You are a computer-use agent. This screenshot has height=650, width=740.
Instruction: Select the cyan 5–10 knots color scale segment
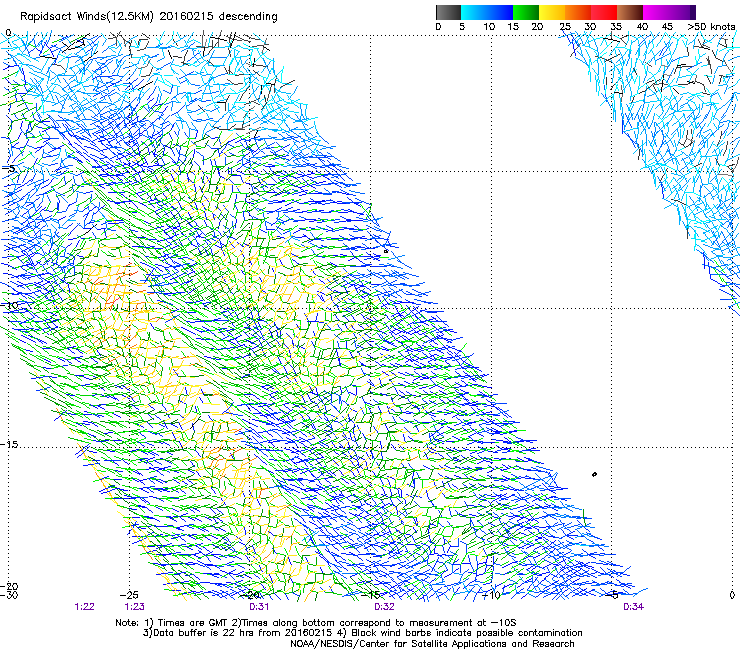(x=474, y=12)
